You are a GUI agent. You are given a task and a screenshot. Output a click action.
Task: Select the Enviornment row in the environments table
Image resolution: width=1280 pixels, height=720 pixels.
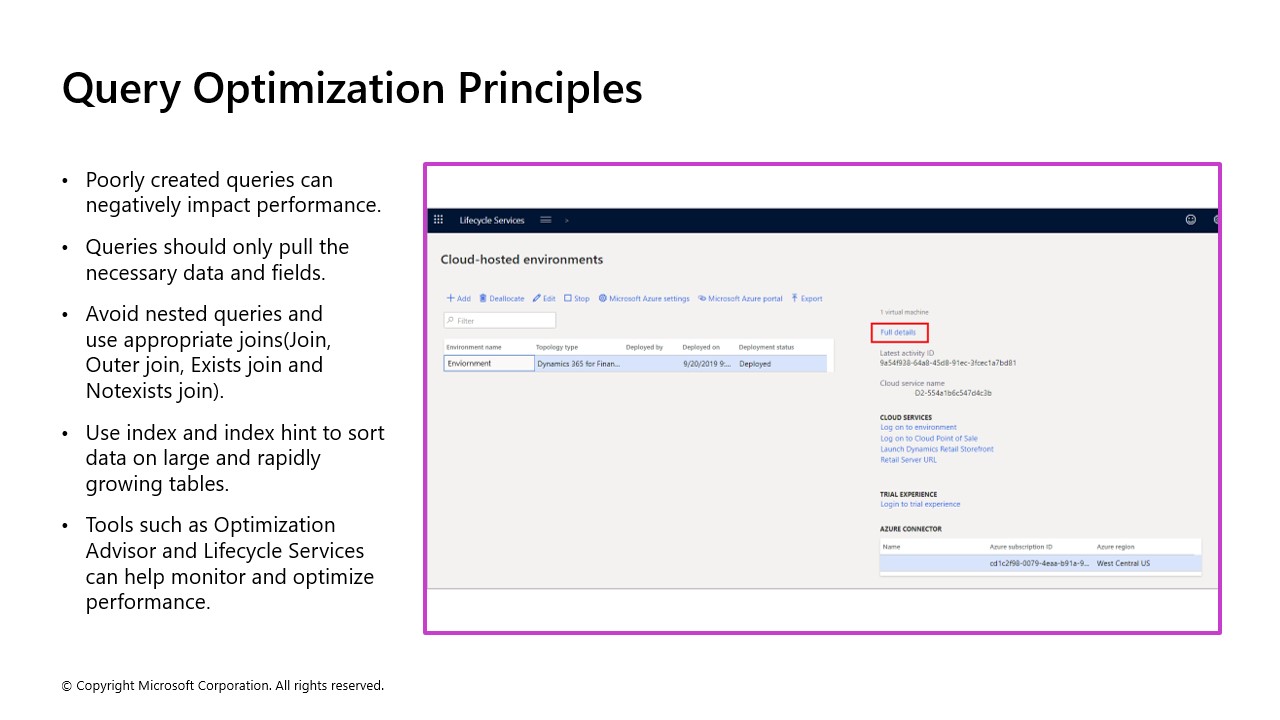point(488,363)
